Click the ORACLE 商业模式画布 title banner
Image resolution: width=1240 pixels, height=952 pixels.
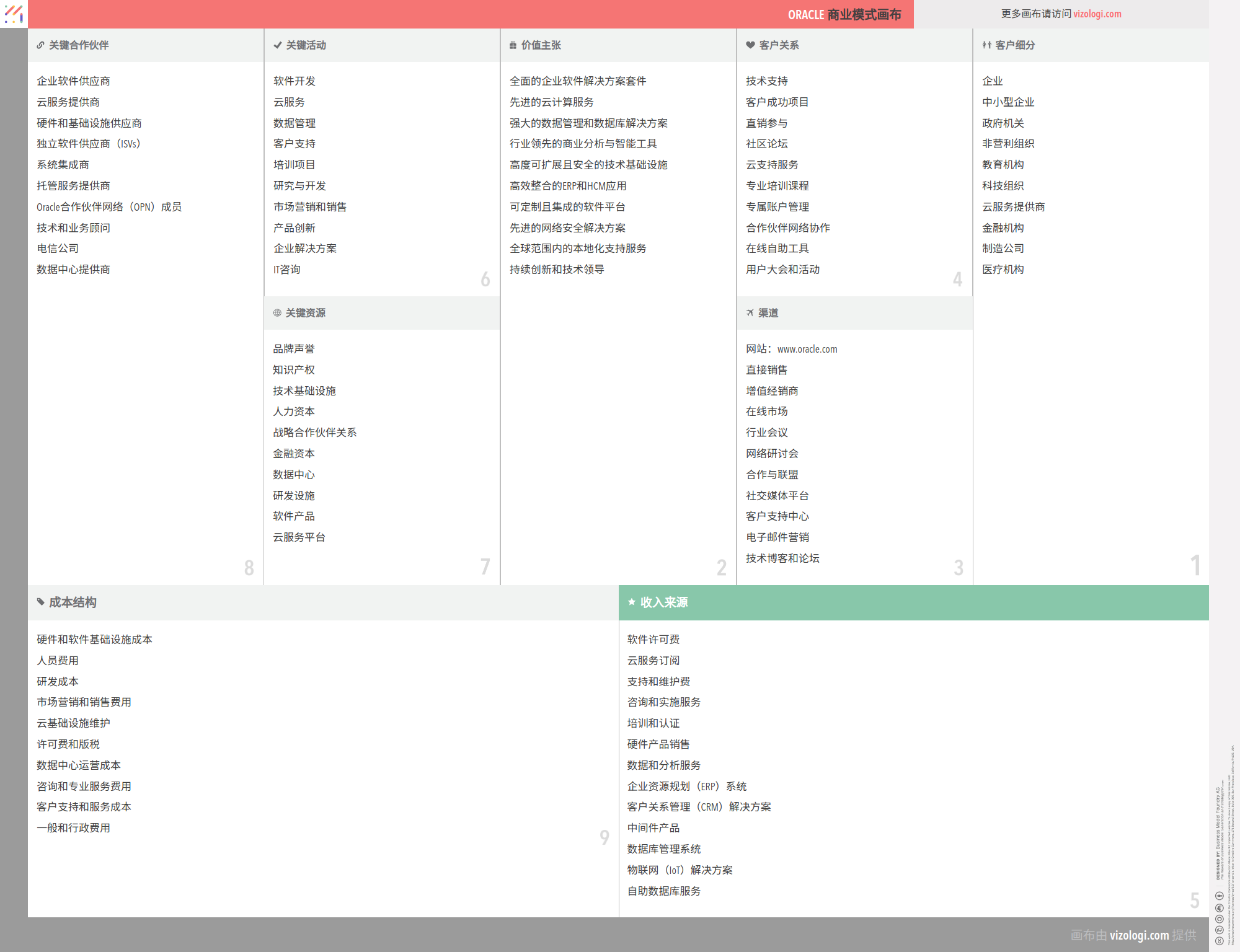844,14
